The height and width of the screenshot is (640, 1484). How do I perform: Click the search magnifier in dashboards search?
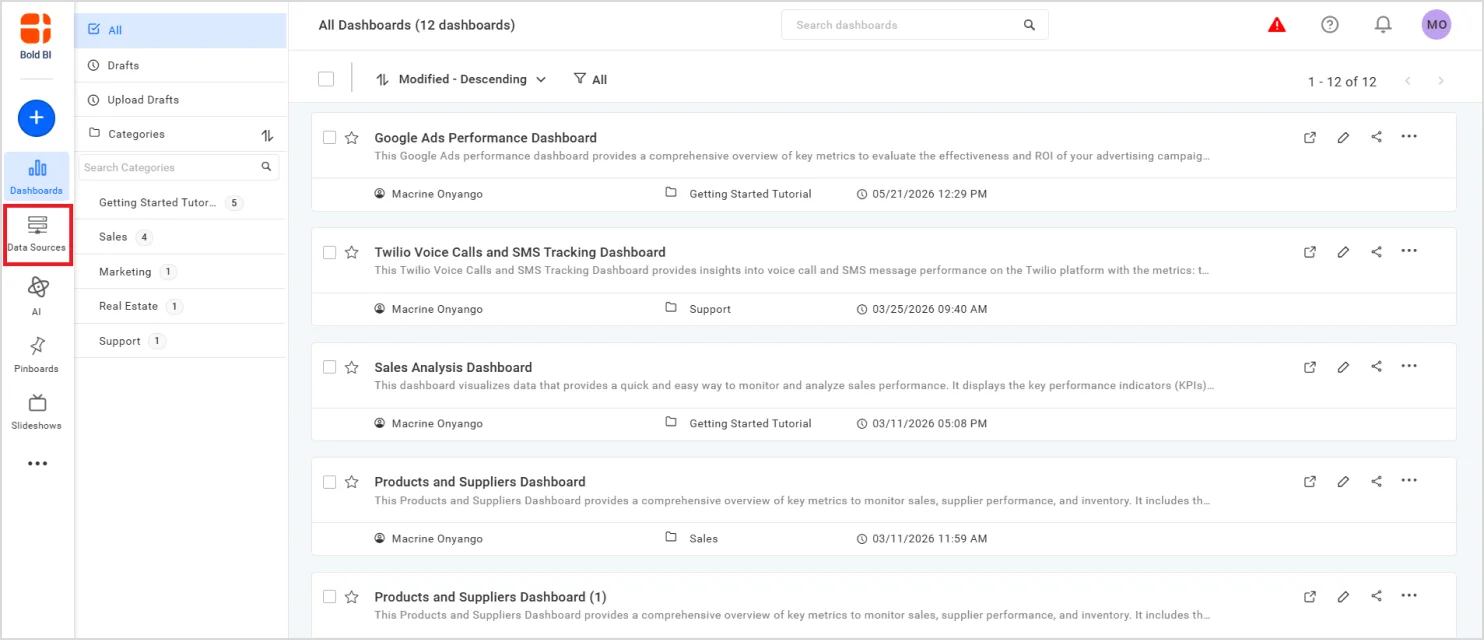pos(1029,25)
